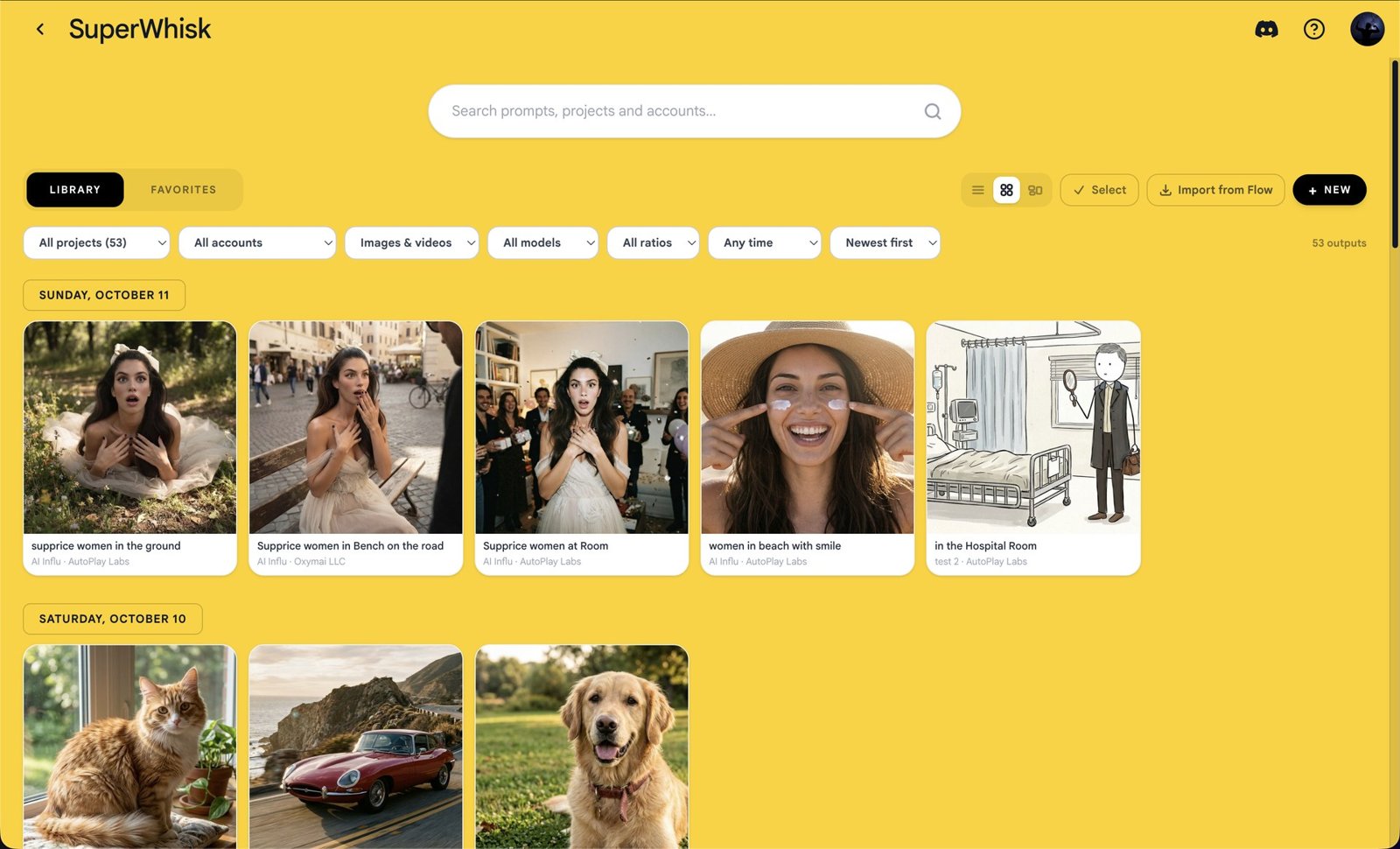The height and width of the screenshot is (849, 1400).
Task: Open the Any time filter dropdown
Action: (764, 242)
